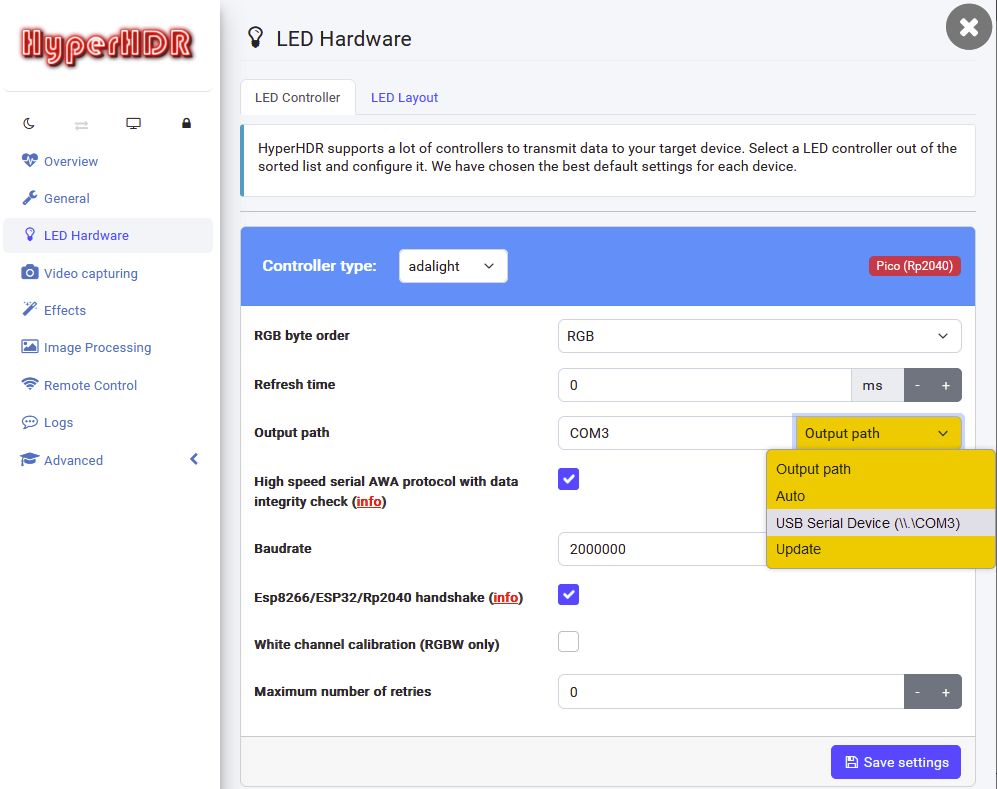The image size is (997, 789).
Task: Open the Effects section
Action: (x=65, y=310)
